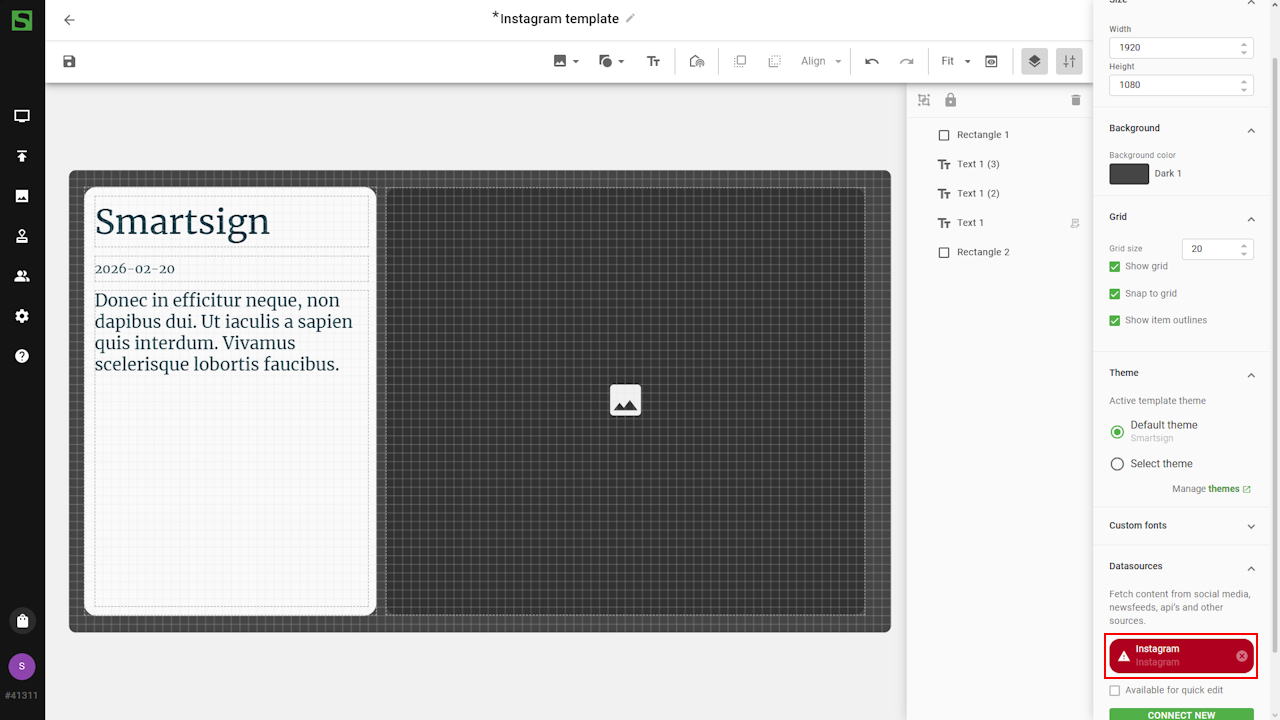This screenshot has width=1280, height=720.
Task: Select the add text tool
Action: [653, 62]
